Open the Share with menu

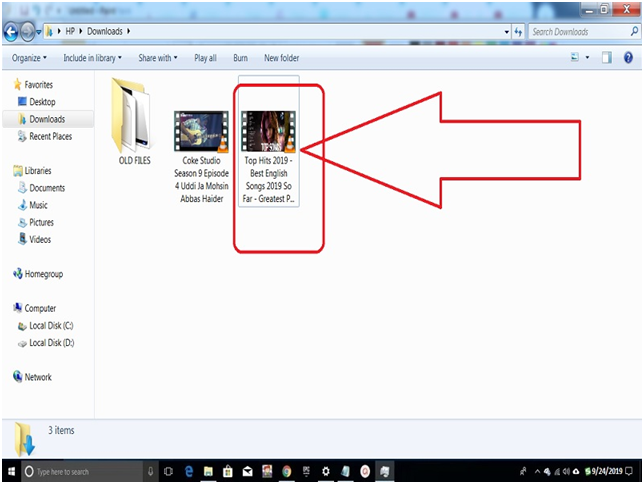pyautogui.click(x=158, y=58)
